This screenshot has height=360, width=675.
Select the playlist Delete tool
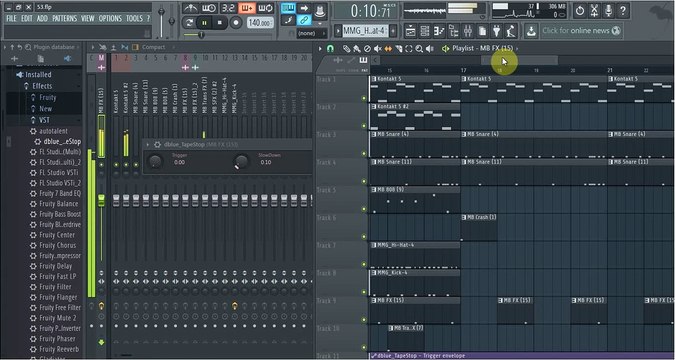pyautogui.click(x=367, y=49)
